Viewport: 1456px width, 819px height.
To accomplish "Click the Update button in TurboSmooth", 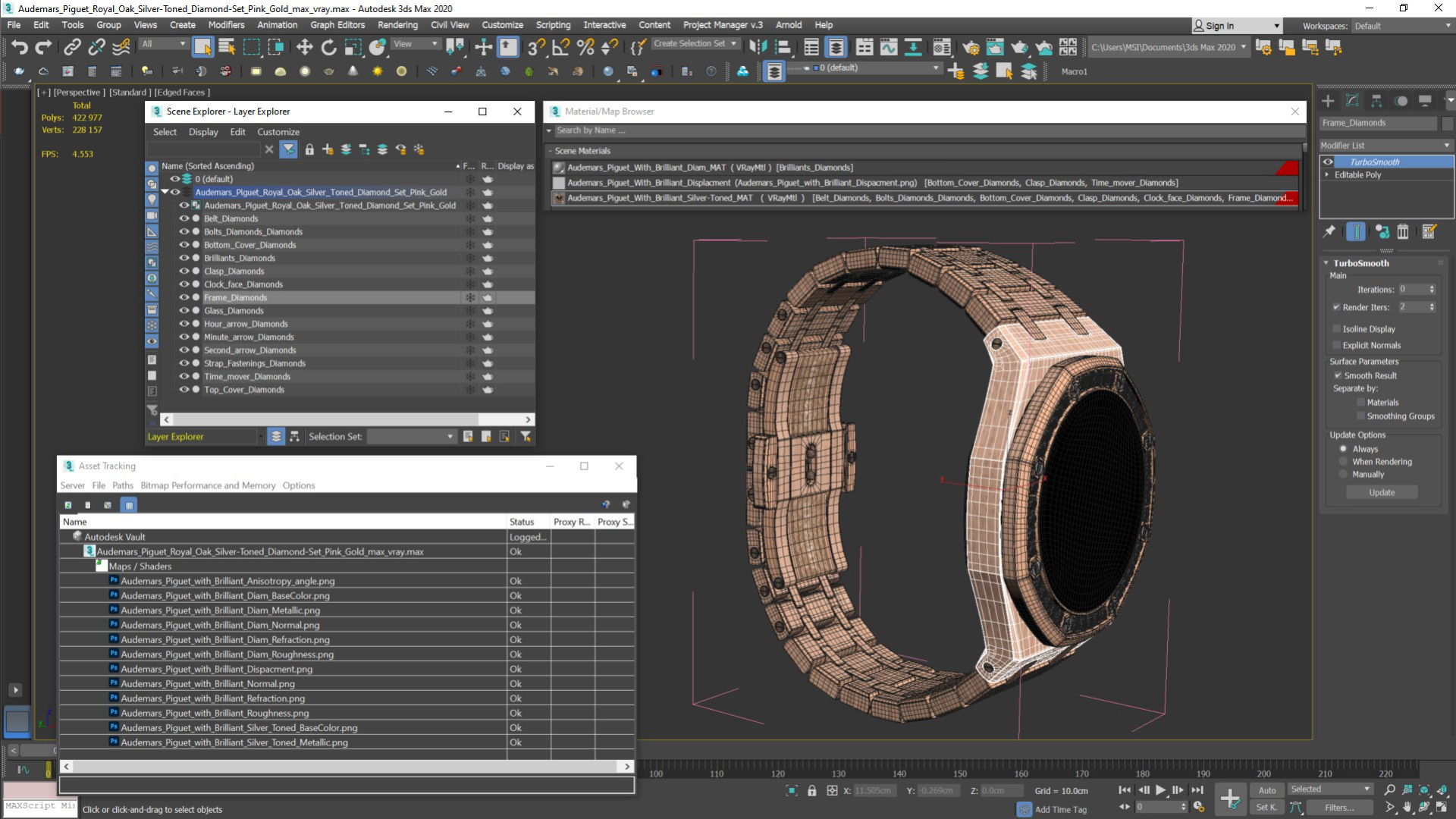I will pyautogui.click(x=1382, y=493).
